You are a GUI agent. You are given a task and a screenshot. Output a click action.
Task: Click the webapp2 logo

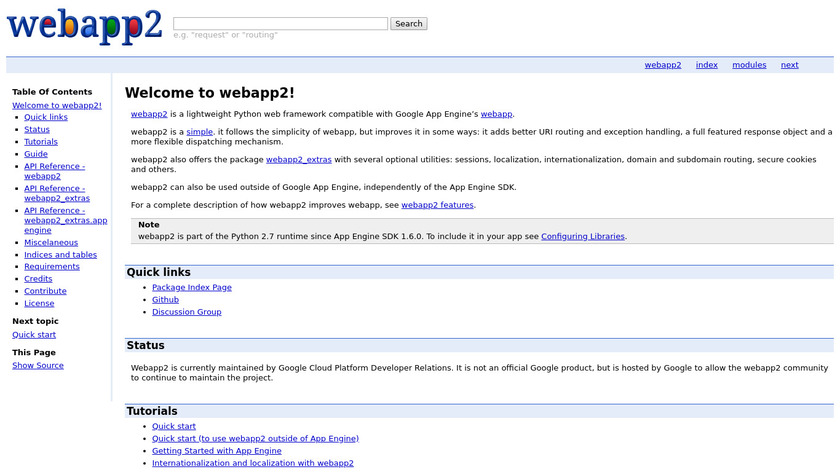pos(84,26)
